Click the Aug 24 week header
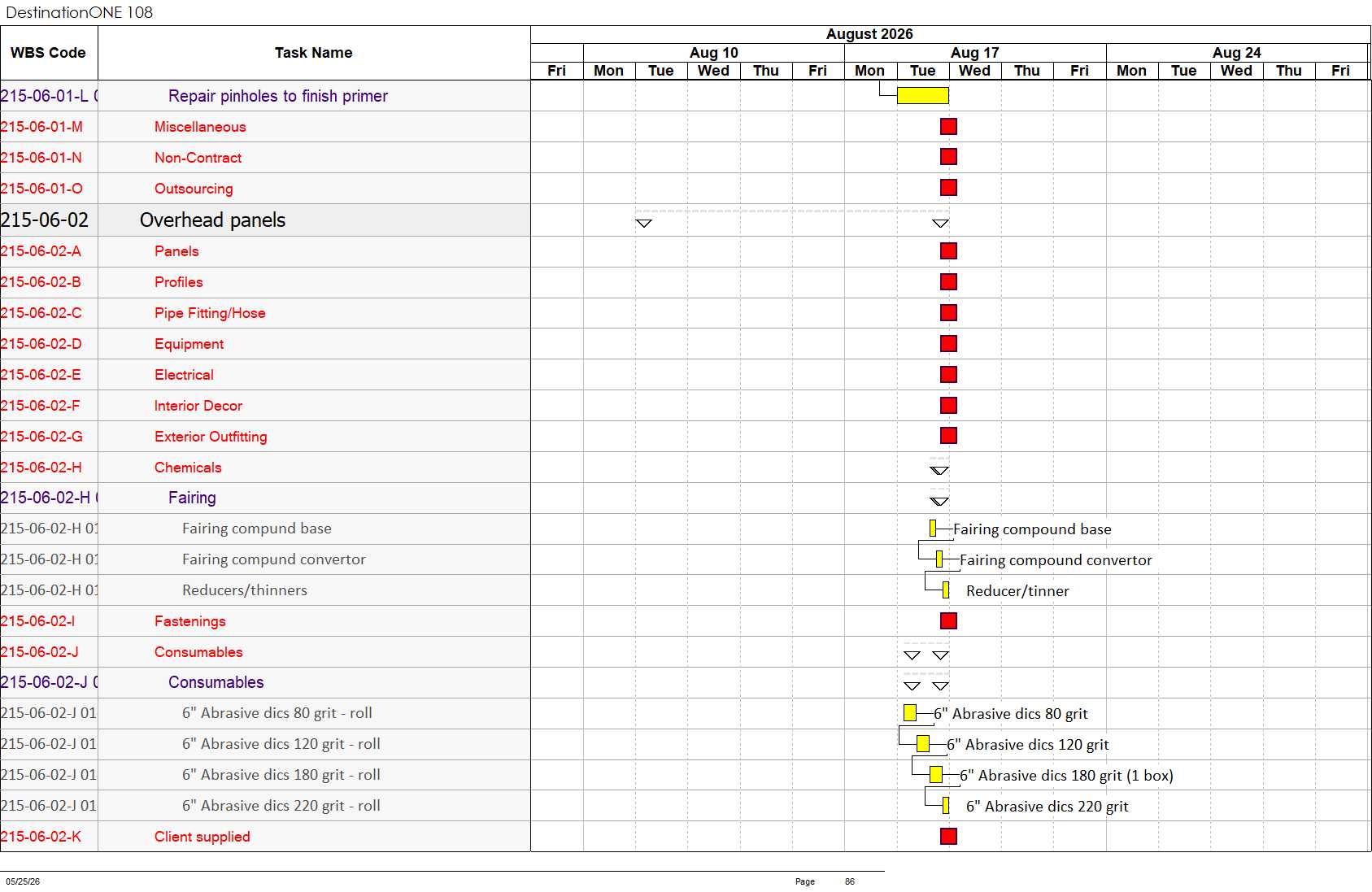Image resolution: width=1372 pixels, height=892 pixels. (1237, 53)
